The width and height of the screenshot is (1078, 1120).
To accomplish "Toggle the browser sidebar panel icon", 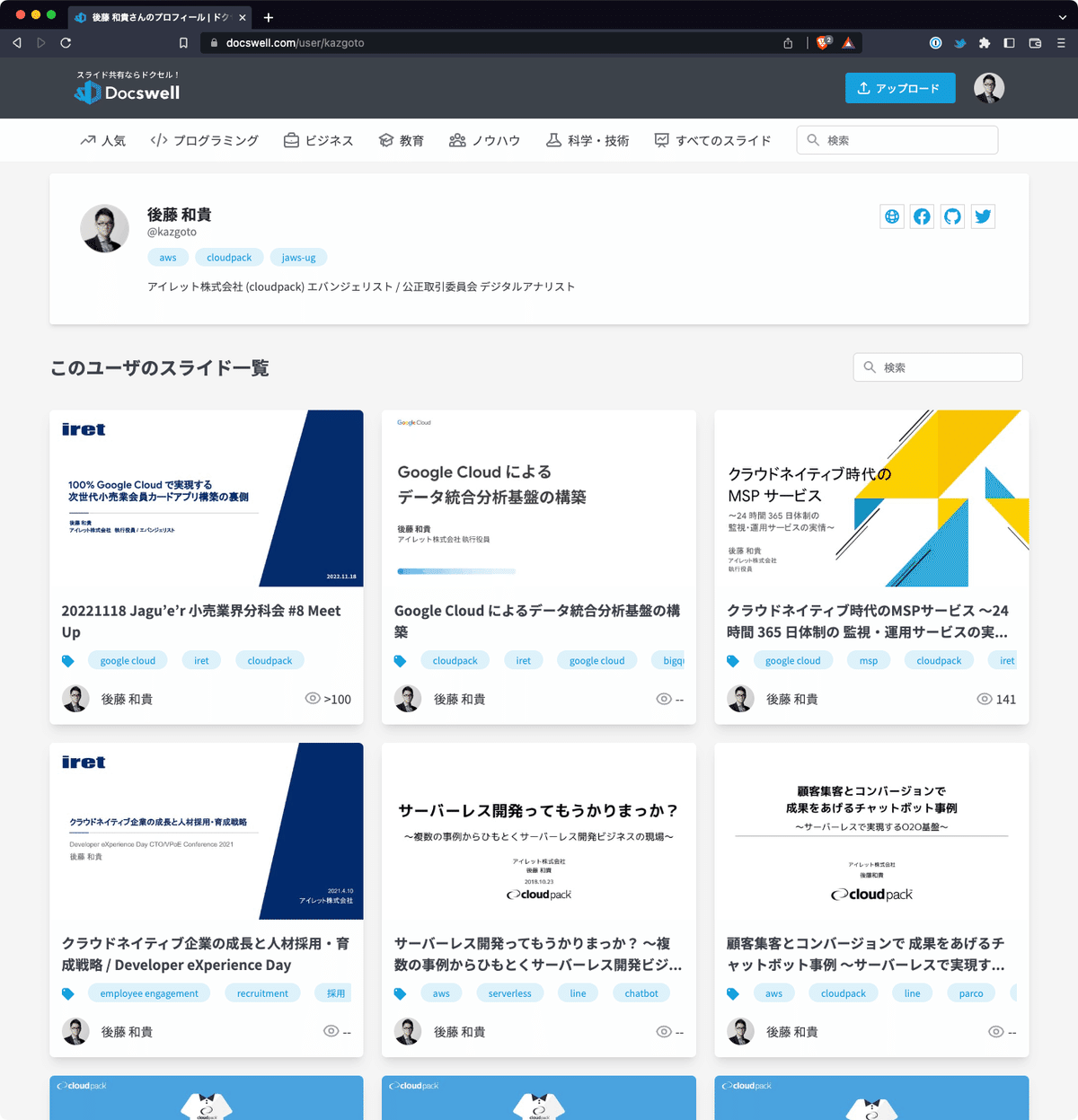I will click(x=1009, y=42).
